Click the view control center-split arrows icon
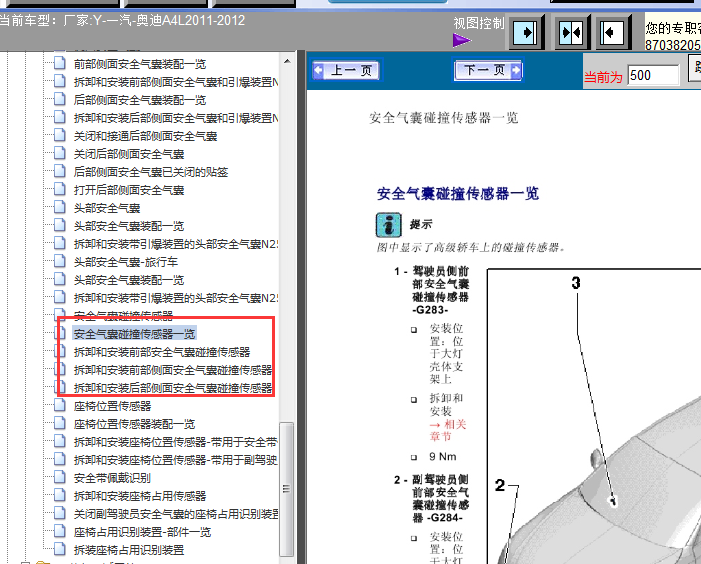701x564 pixels. click(571, 32)
